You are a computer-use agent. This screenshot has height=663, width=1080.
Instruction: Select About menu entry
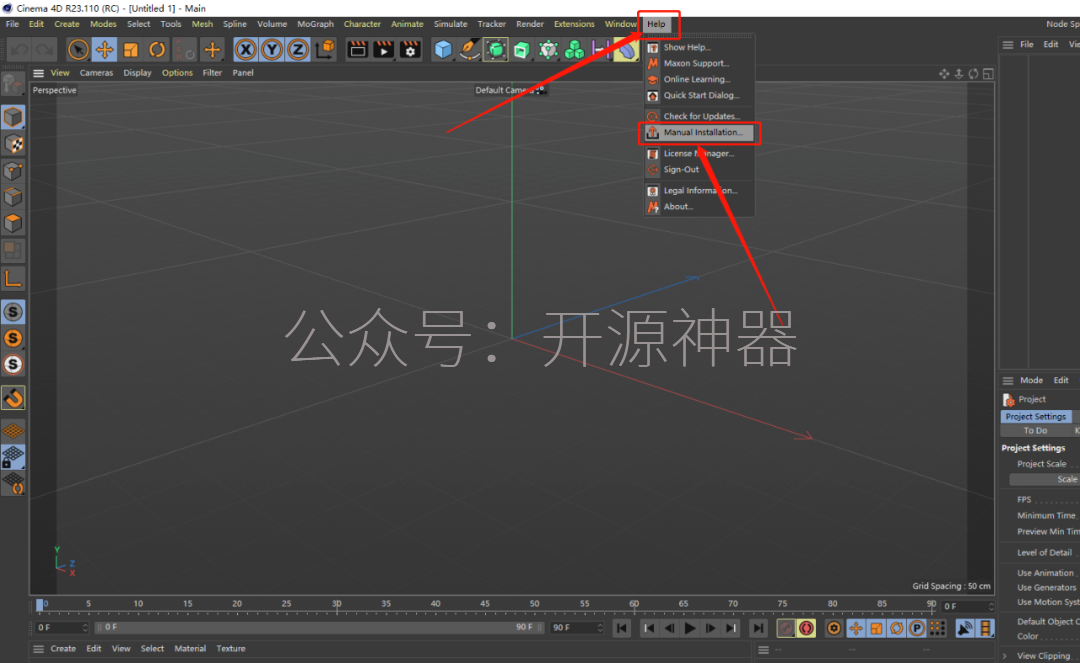[699, 207]
